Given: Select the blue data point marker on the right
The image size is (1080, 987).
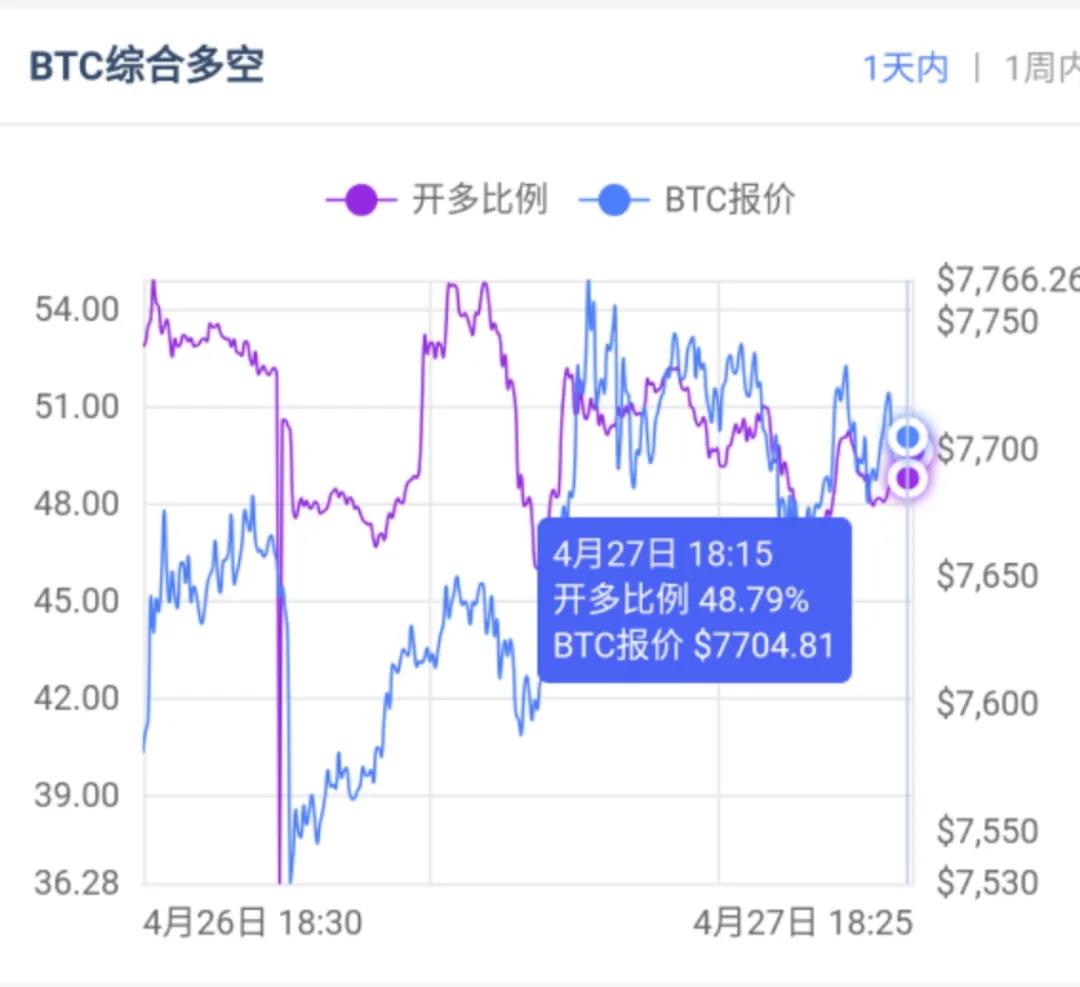Looking at the screenshot, I should tap(908, 436).
